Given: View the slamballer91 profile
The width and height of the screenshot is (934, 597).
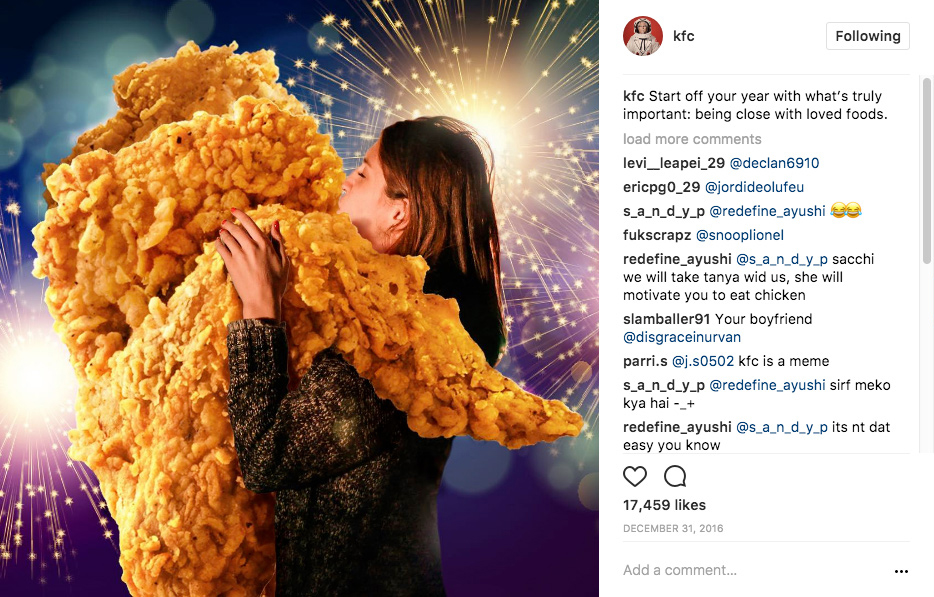Looking at the screenshot, I should pos(667,319).
